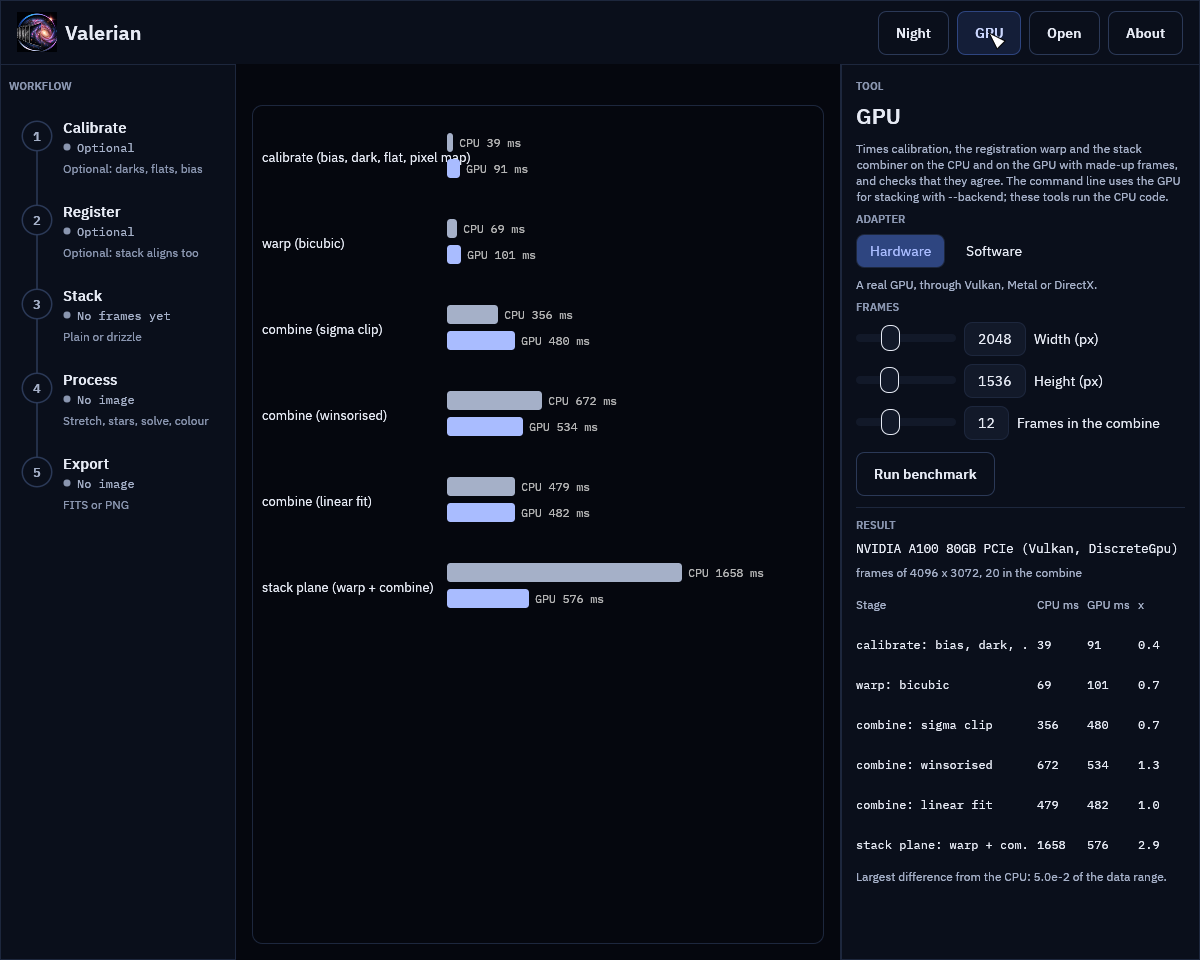1200x960 pixels.
Task: Click the stack plane CPU 1658 ms bar
Action: click(x=564, y=573)
